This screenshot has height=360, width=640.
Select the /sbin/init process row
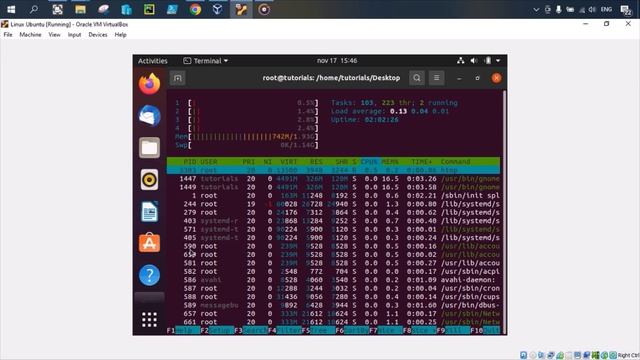click(x=333, y=196)
